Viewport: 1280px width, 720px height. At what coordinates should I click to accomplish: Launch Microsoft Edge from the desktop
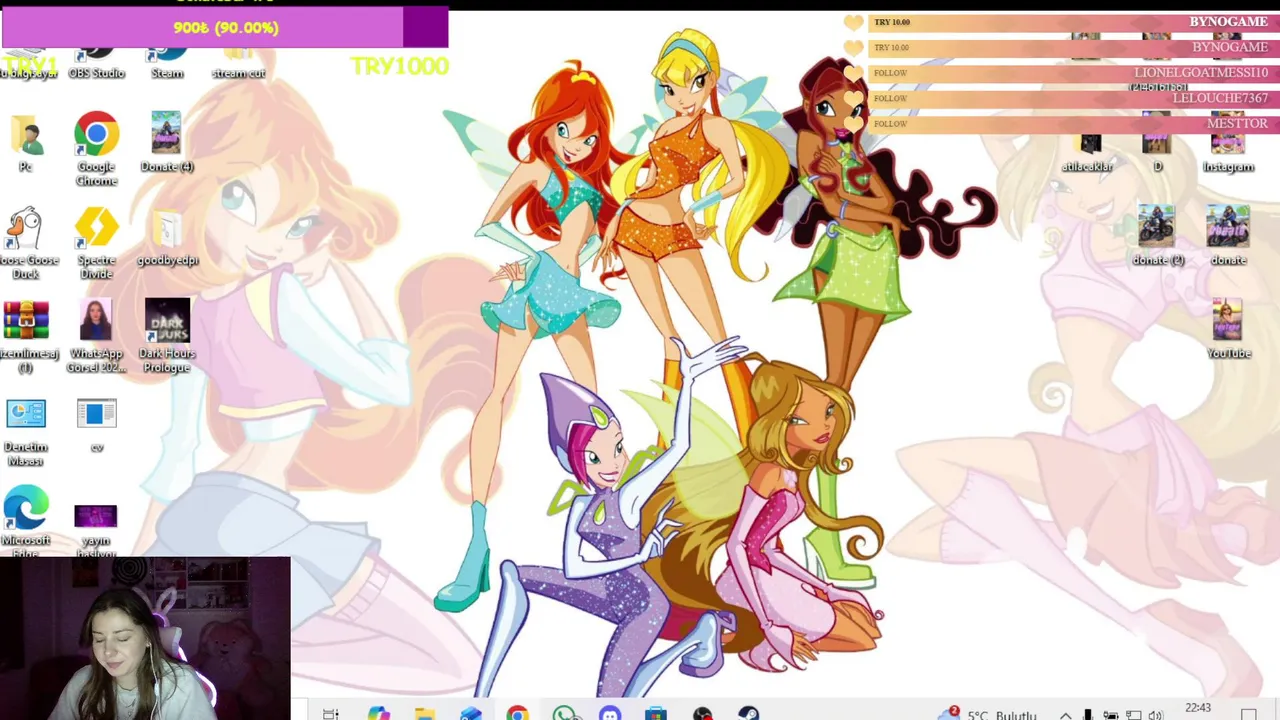26,522
